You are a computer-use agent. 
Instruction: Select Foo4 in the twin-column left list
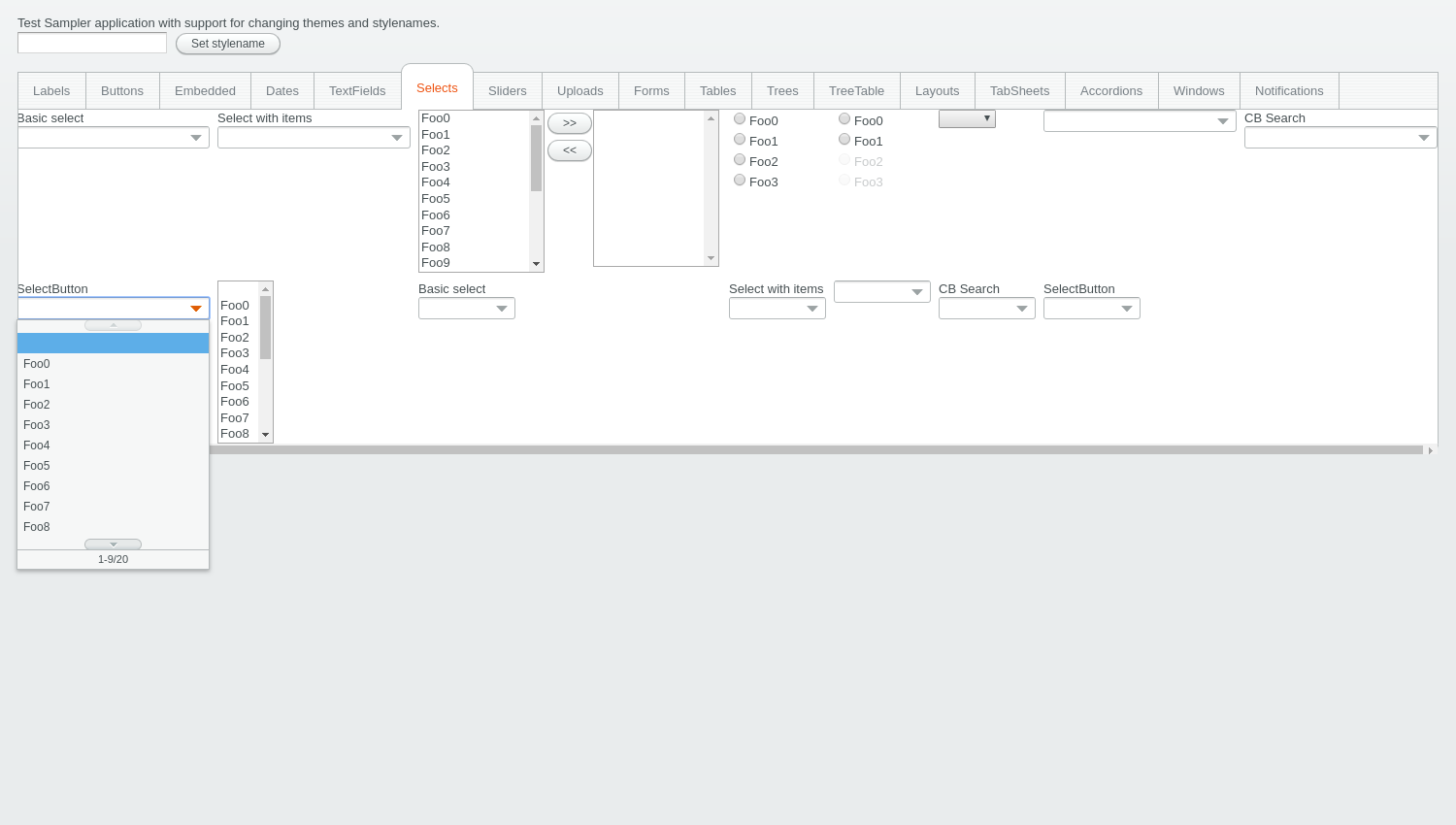pos(475,182)
